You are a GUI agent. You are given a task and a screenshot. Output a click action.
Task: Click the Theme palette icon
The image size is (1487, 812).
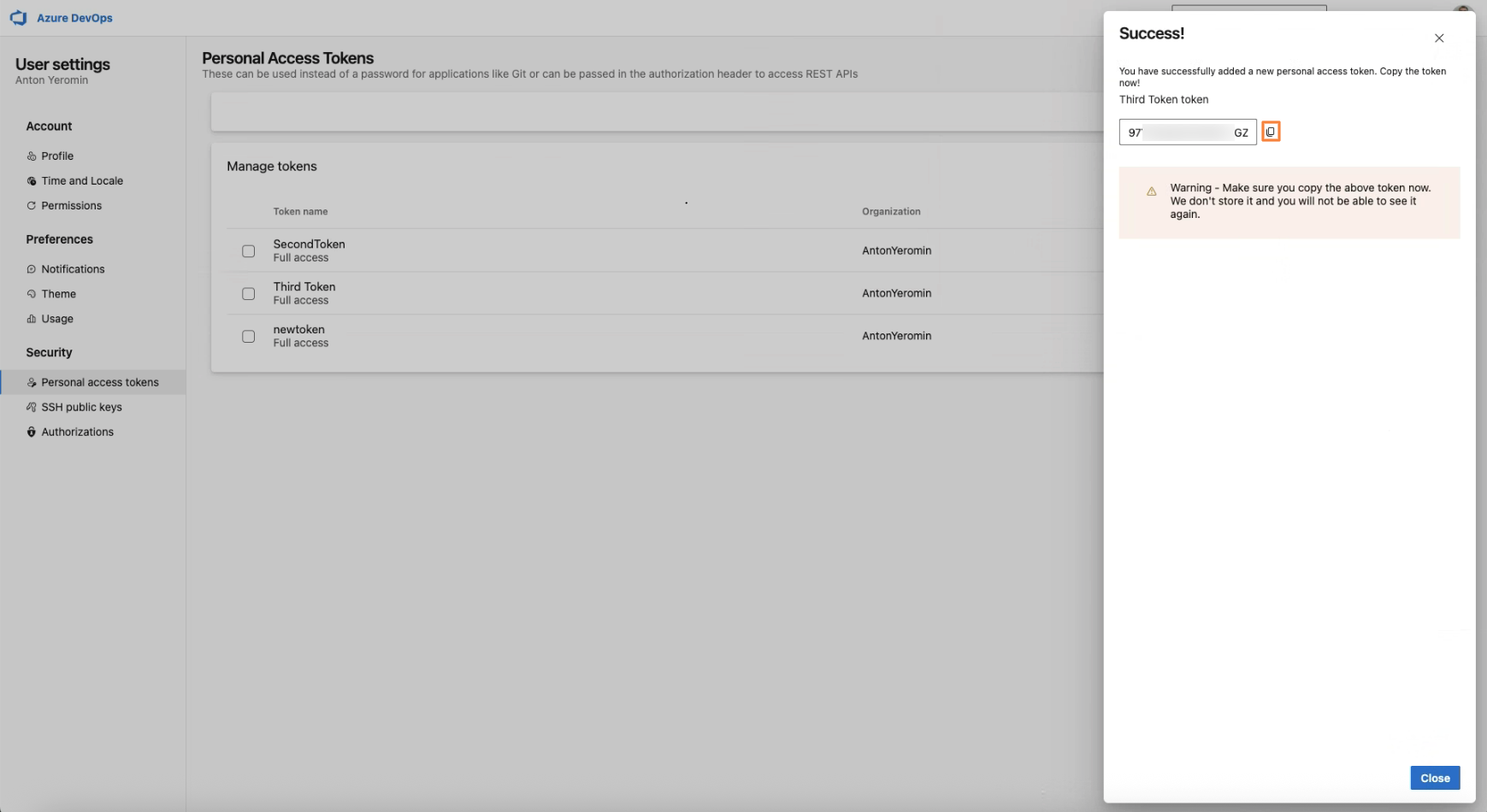[x=32, y=294]
